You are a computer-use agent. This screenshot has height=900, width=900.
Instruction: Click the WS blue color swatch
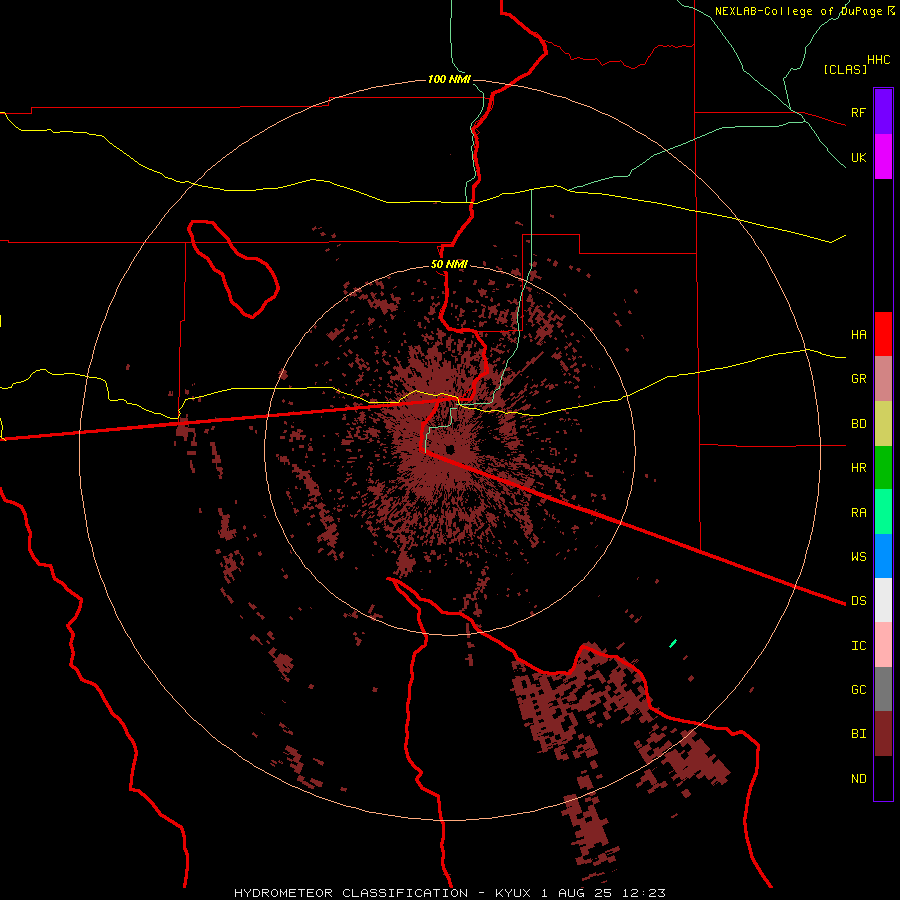[x=883, y=556]
